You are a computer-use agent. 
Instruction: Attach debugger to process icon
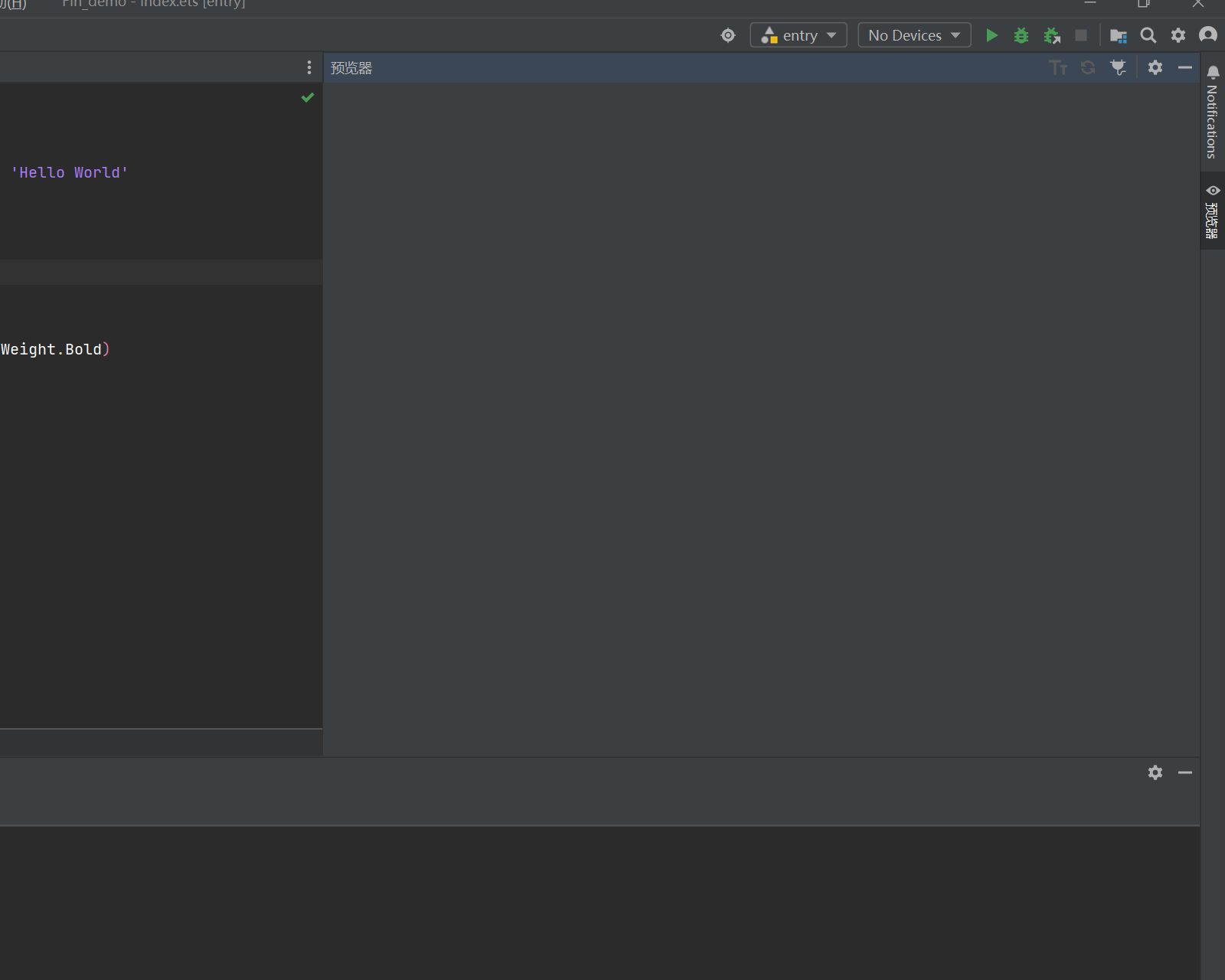[1052, 35]
